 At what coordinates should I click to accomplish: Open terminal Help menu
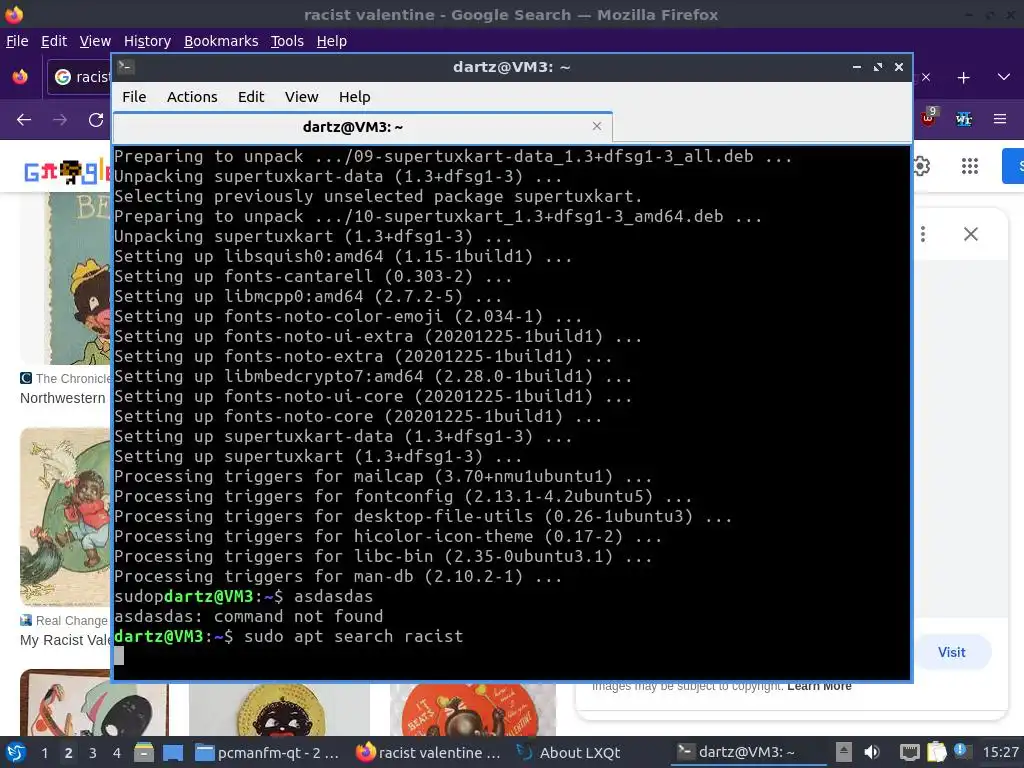pyautogui.click(x=355, y=97)
